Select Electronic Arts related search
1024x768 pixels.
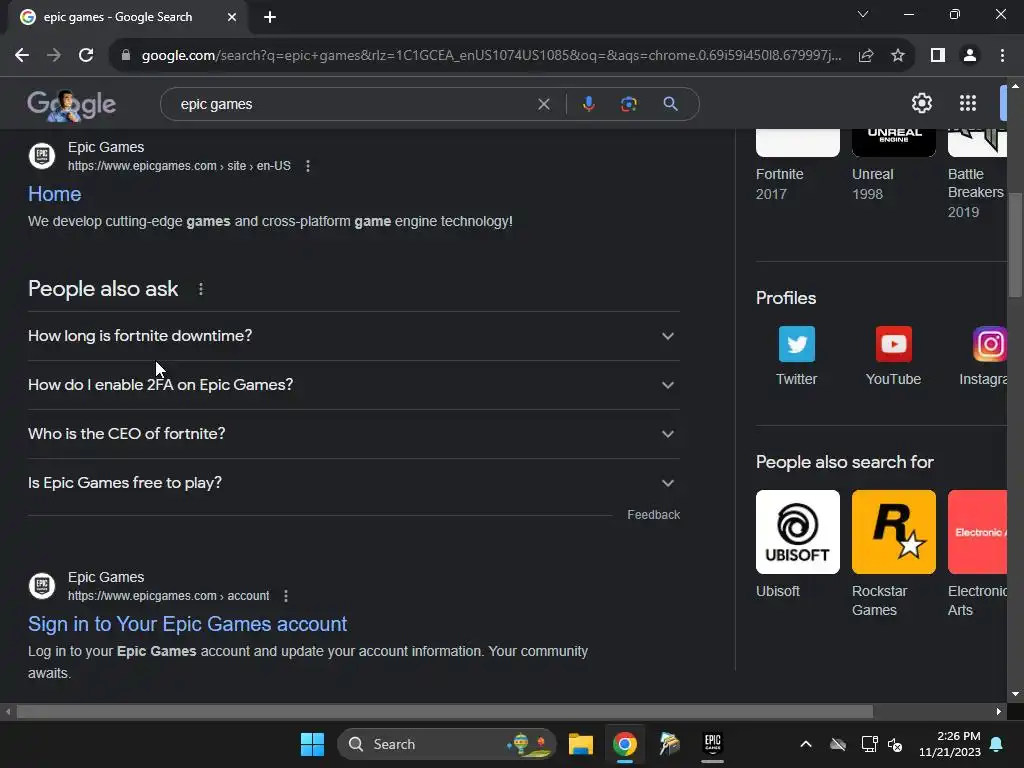point(977,554)
